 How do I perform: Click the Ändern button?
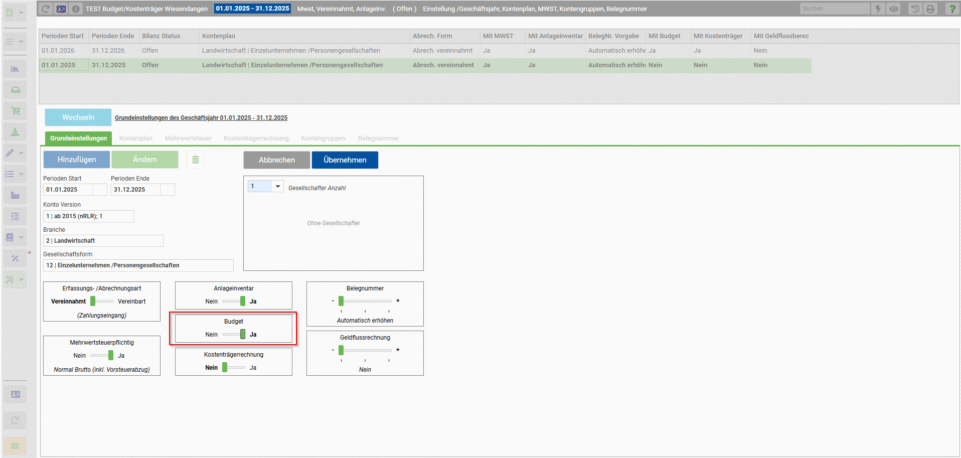click(145, 159)
